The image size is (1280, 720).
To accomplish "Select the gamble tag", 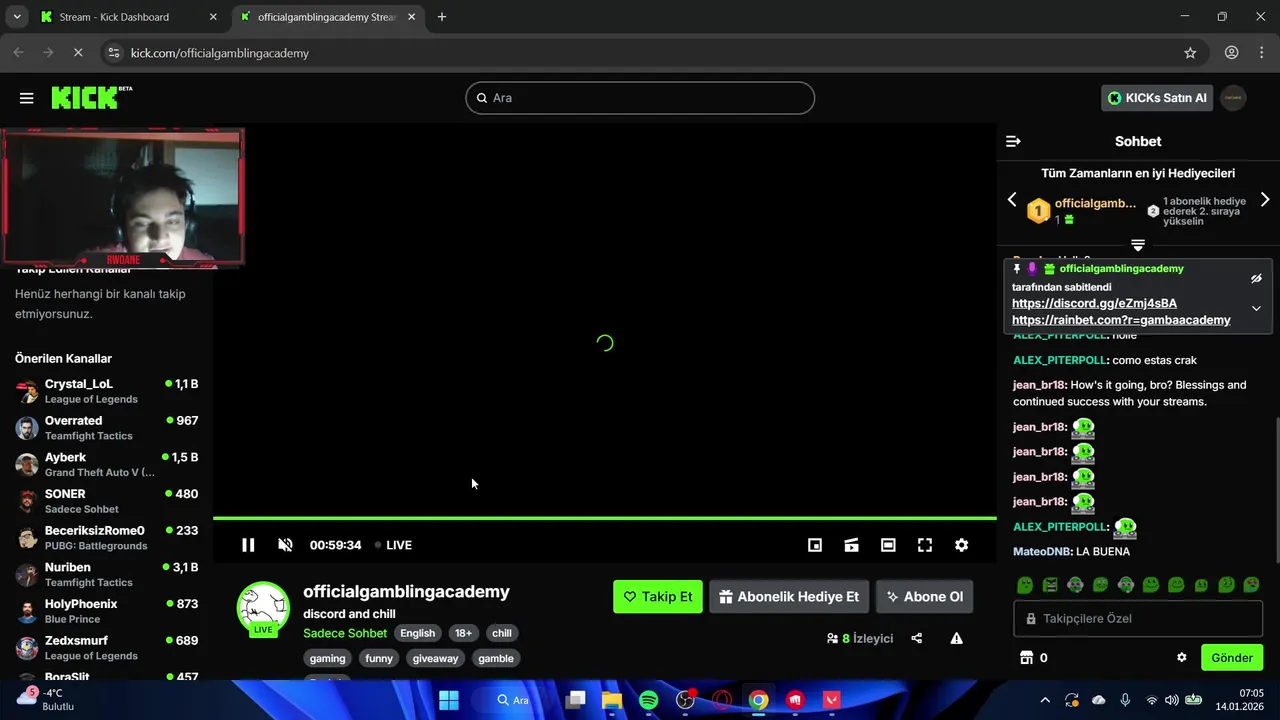I will point(496,658).
